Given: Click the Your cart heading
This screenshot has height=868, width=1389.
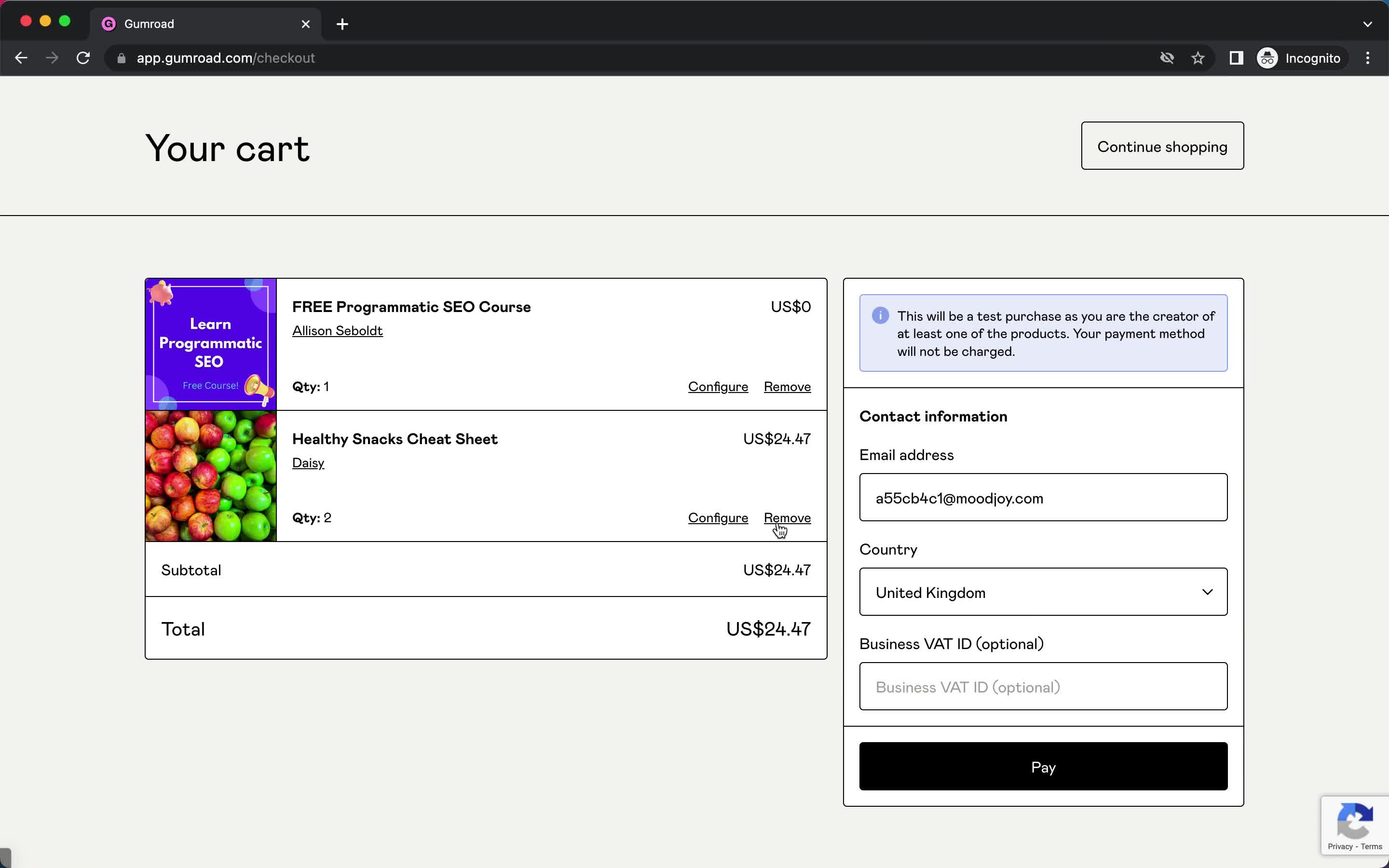Looking at the screenshot, I should [x=227, y=149].
